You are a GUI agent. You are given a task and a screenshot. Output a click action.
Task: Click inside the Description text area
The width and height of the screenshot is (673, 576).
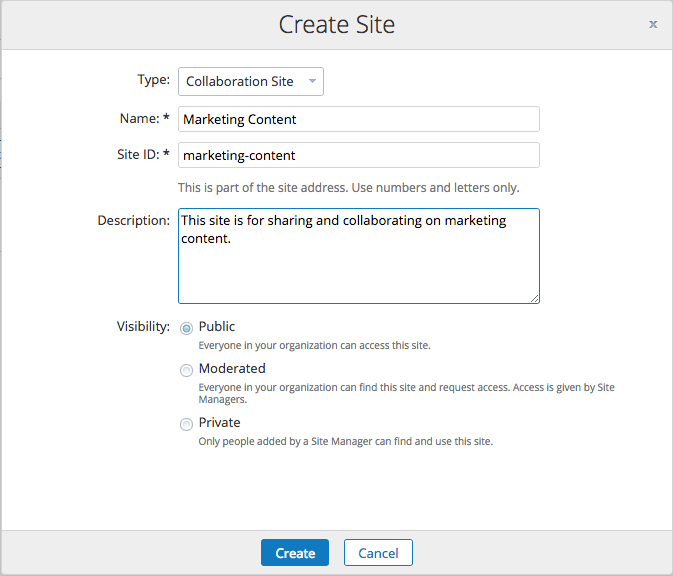coord(359,256)
